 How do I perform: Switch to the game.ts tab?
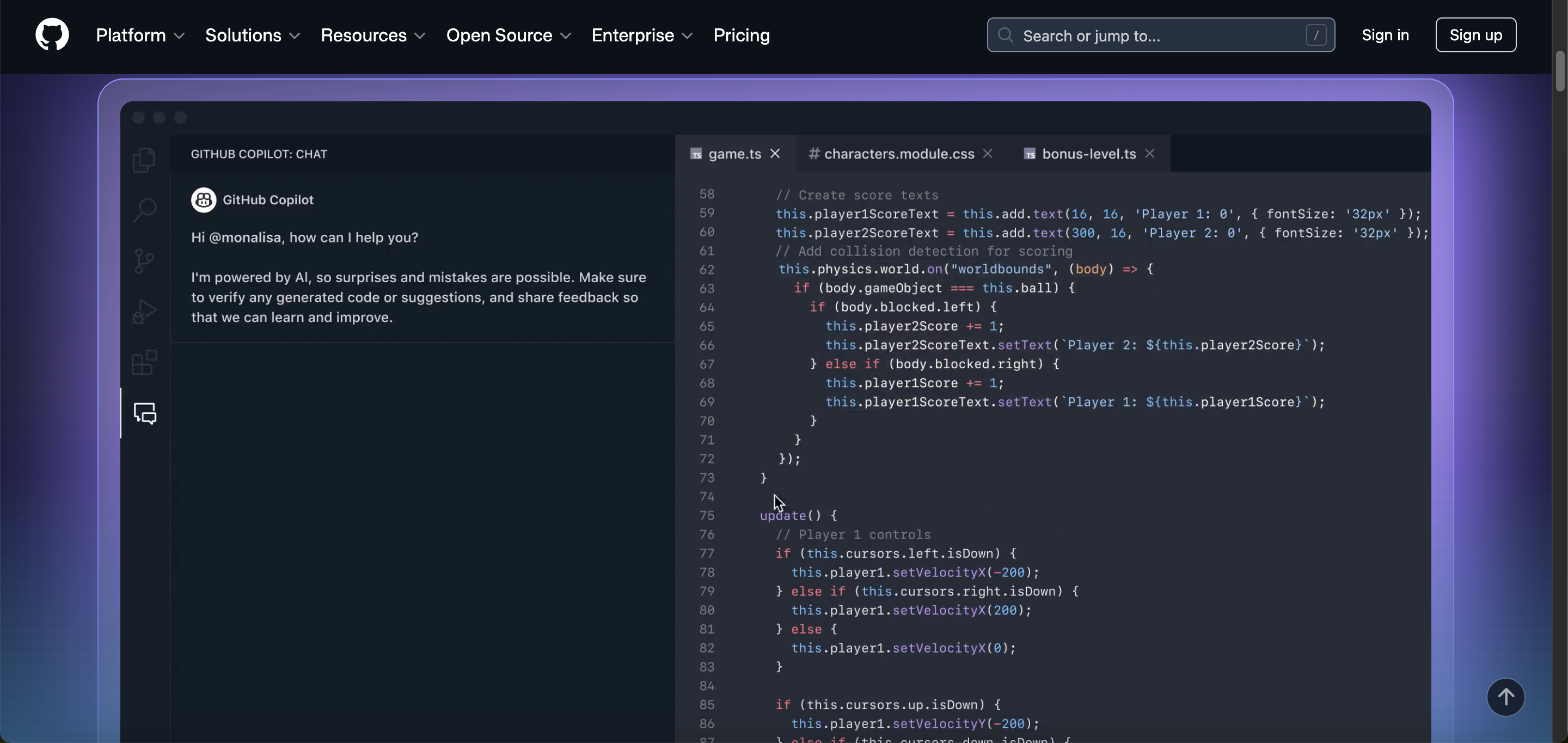click(x=736, y=154)
